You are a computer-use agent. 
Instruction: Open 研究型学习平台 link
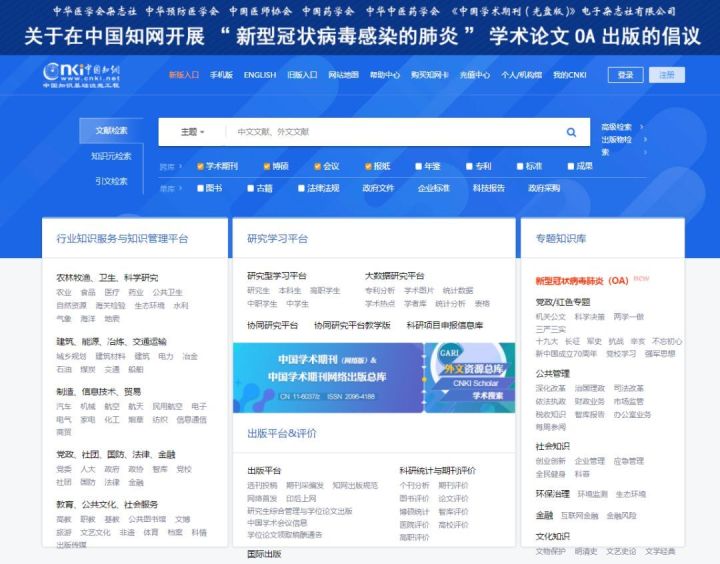(277, 276)
